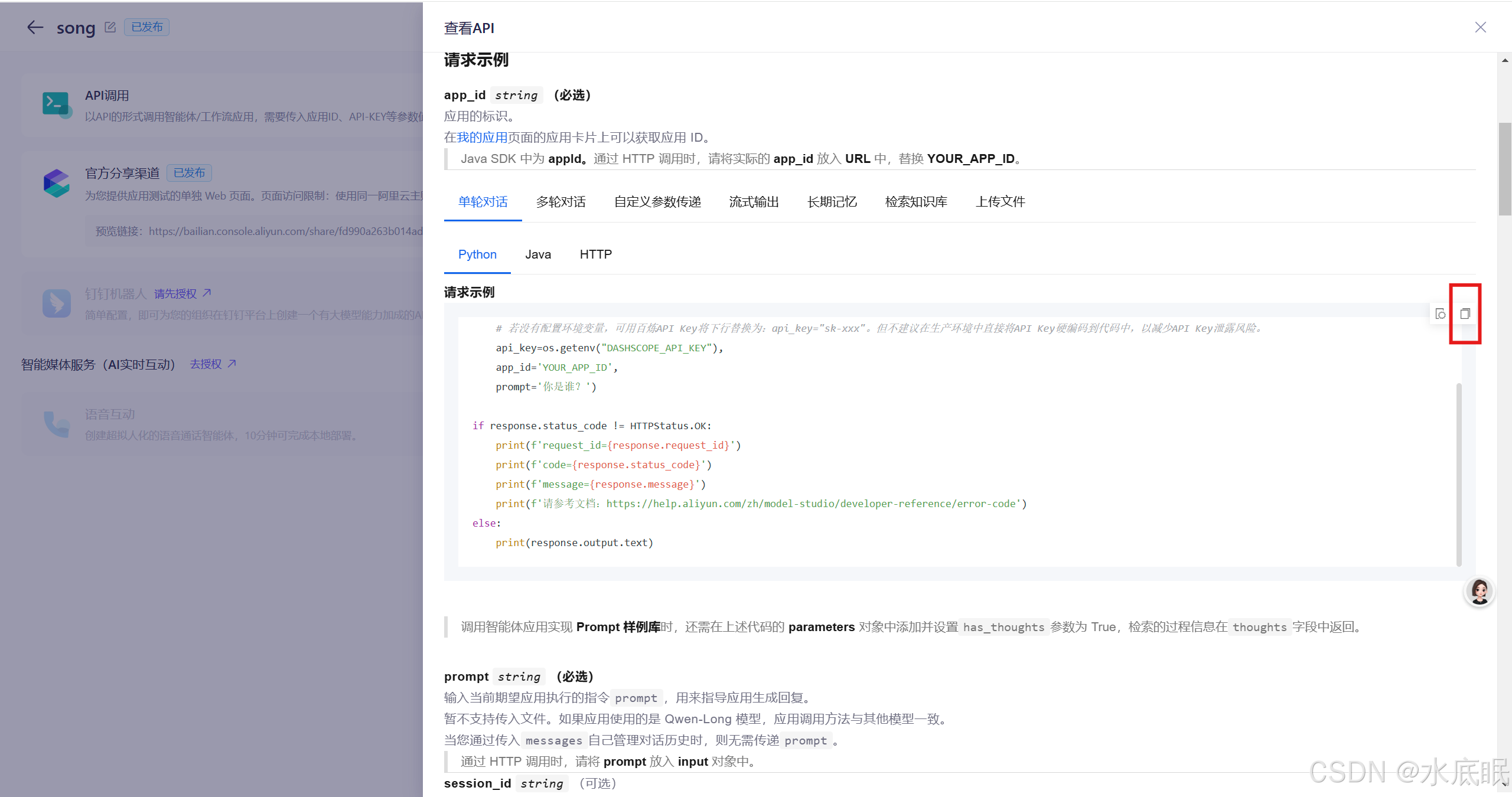1512x797 pixels.
Task: Click the panel's vertical scrollbar thumb
Action: point(1504,169)
